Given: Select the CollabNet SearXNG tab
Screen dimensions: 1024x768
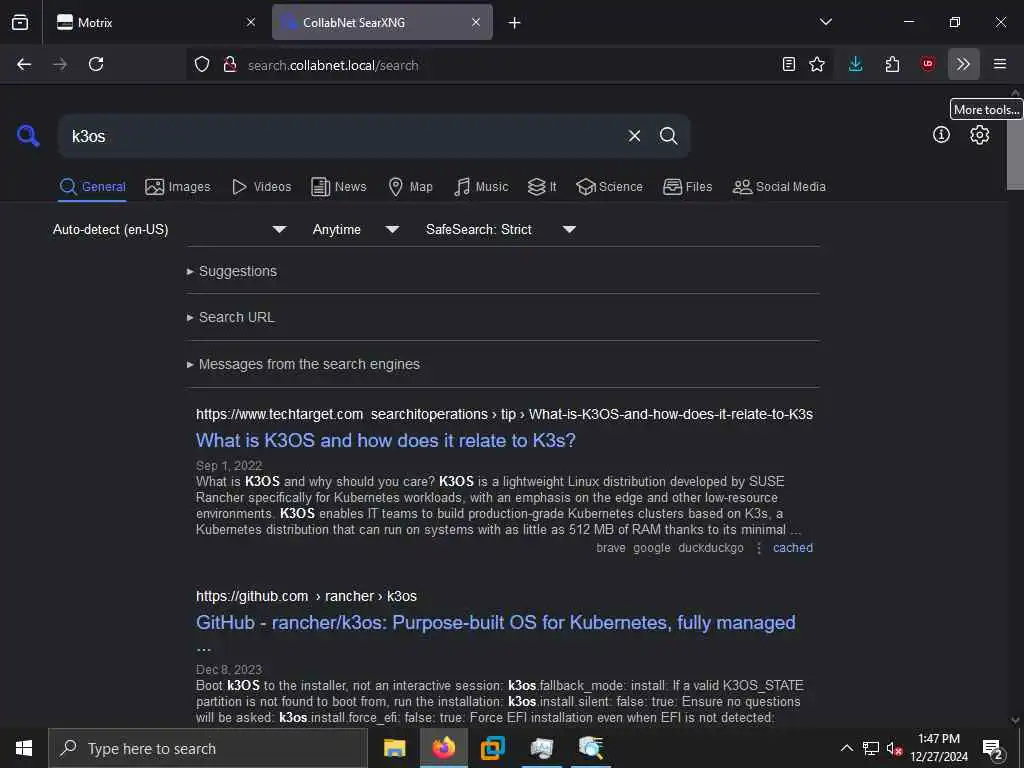Looking at the screenshot, I should pos(382,22).
